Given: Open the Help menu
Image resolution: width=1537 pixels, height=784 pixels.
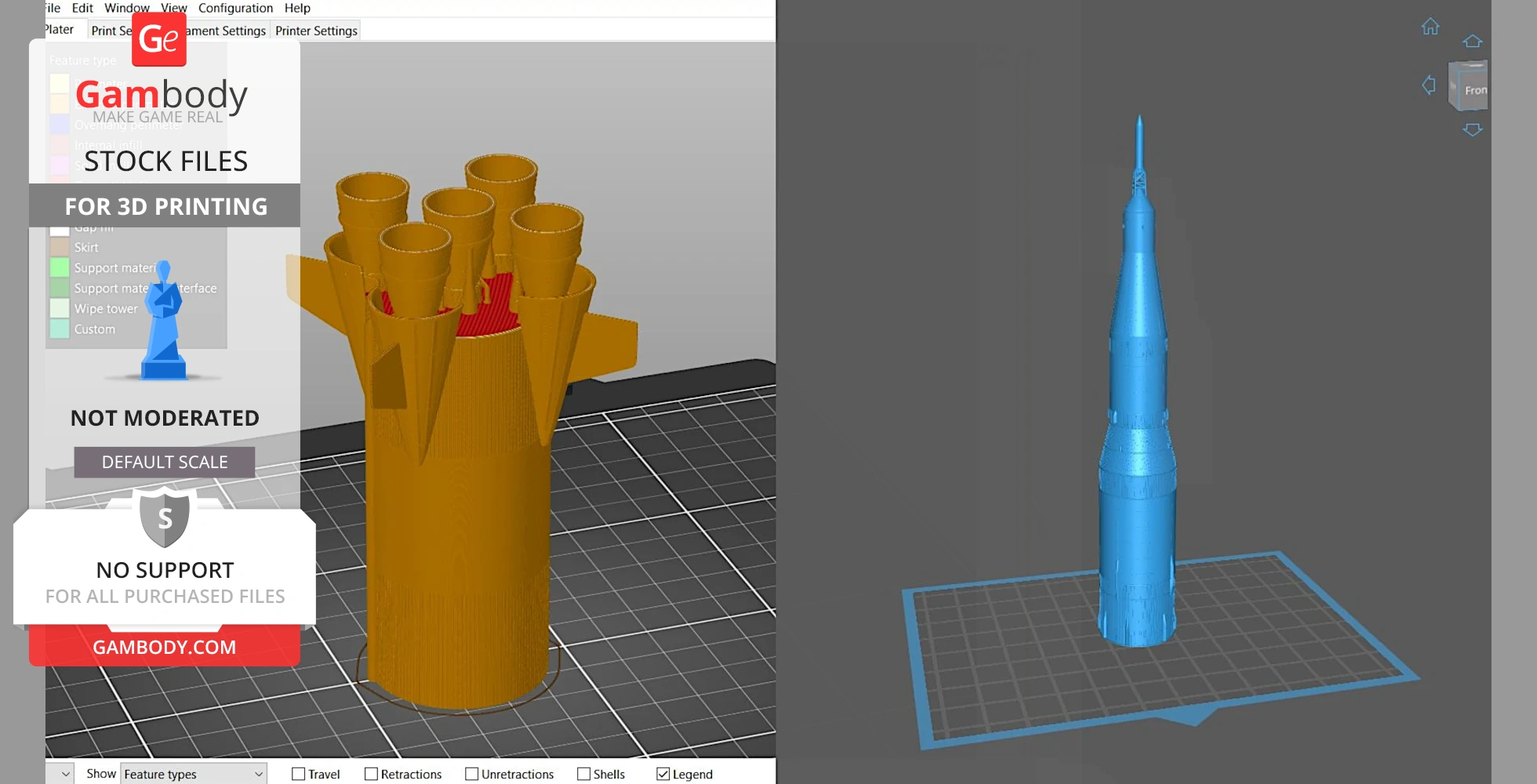Looking at the screenshot, I should tap(297, 8).
